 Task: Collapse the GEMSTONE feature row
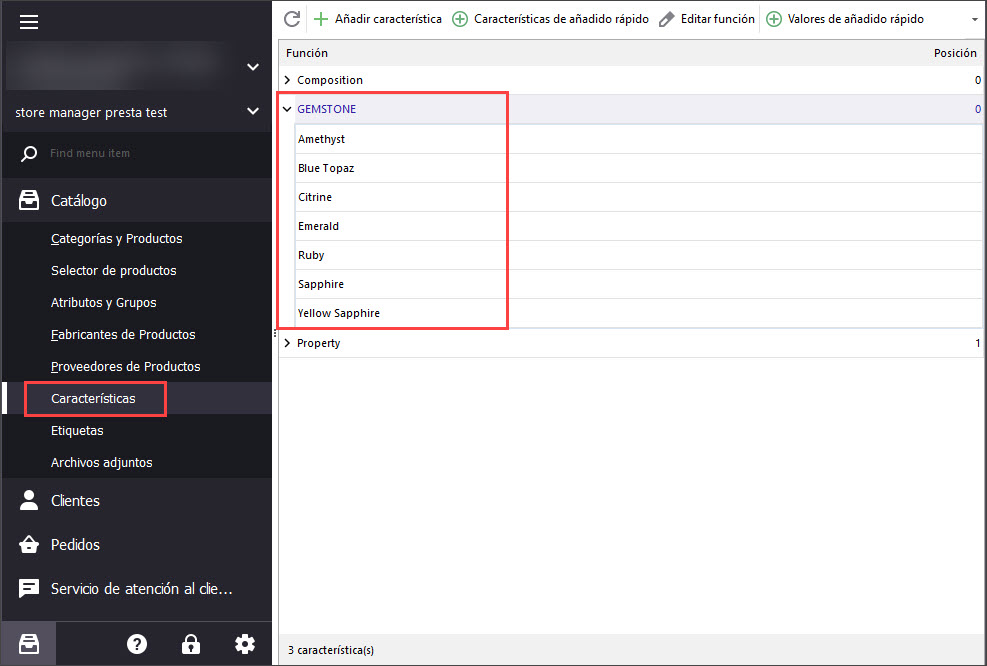point(287,109)
